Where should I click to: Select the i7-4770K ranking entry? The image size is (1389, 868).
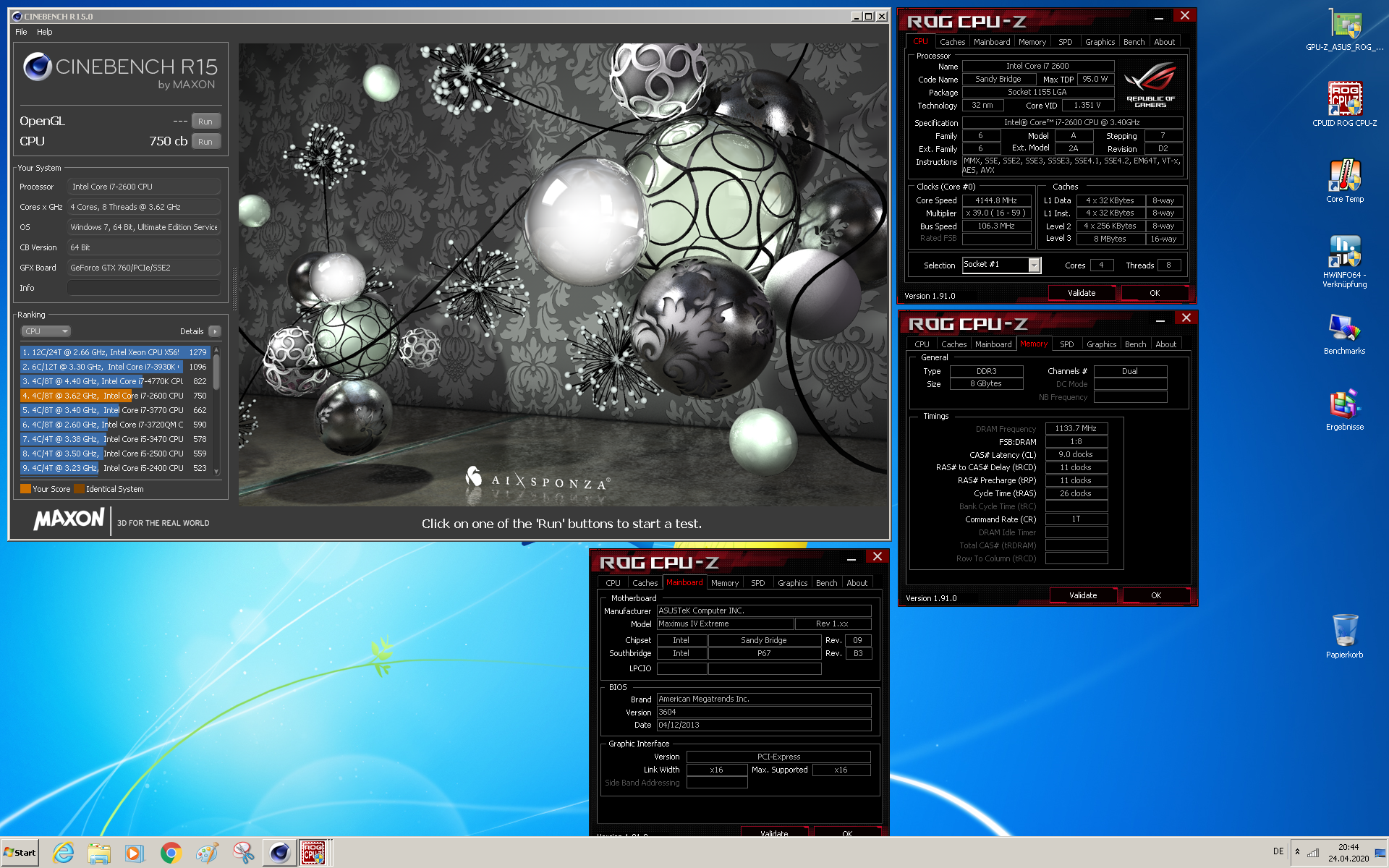(115, 381)
